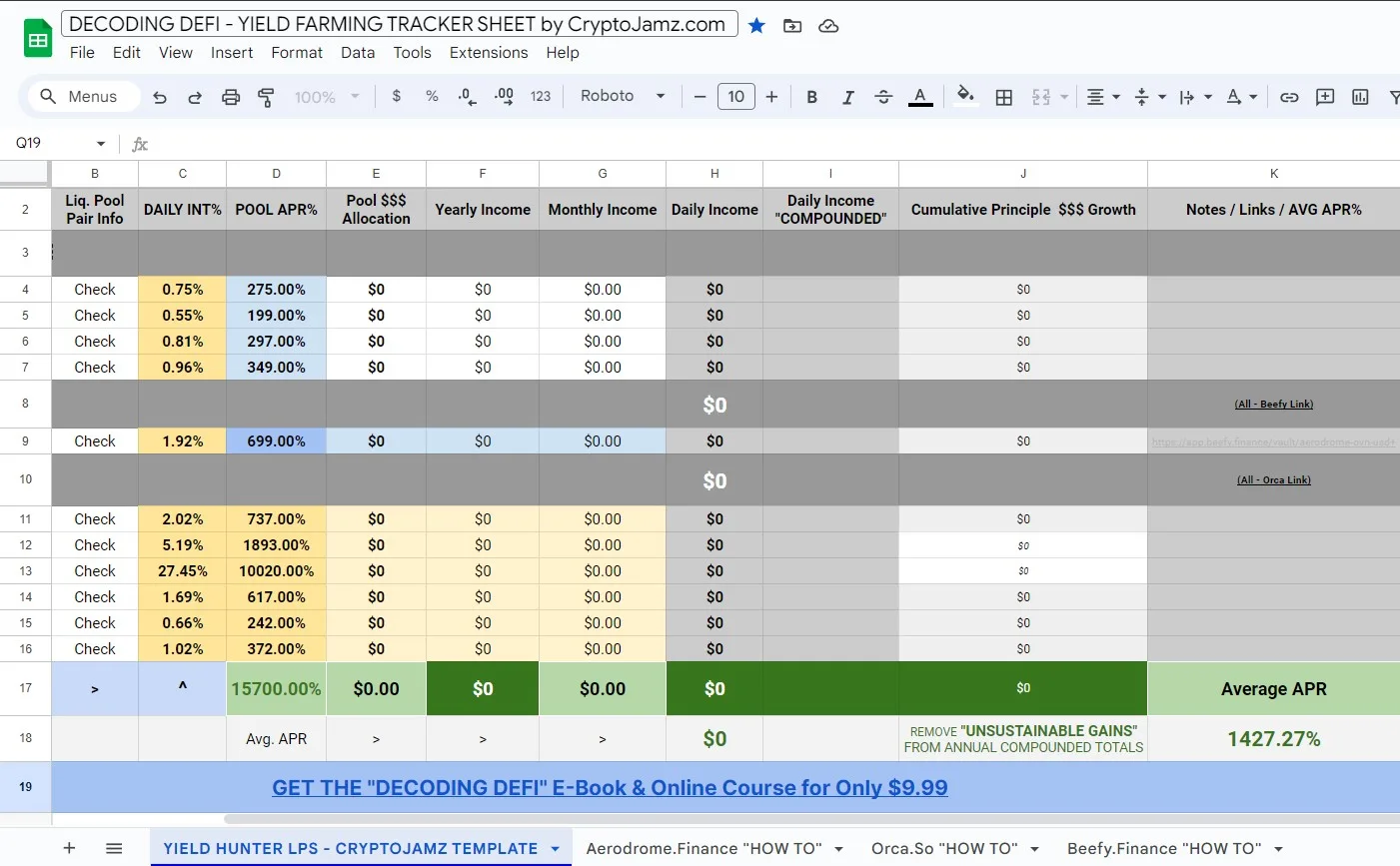Open the All - Beefy Link
1400x866 pixels.
(1274, 405)
